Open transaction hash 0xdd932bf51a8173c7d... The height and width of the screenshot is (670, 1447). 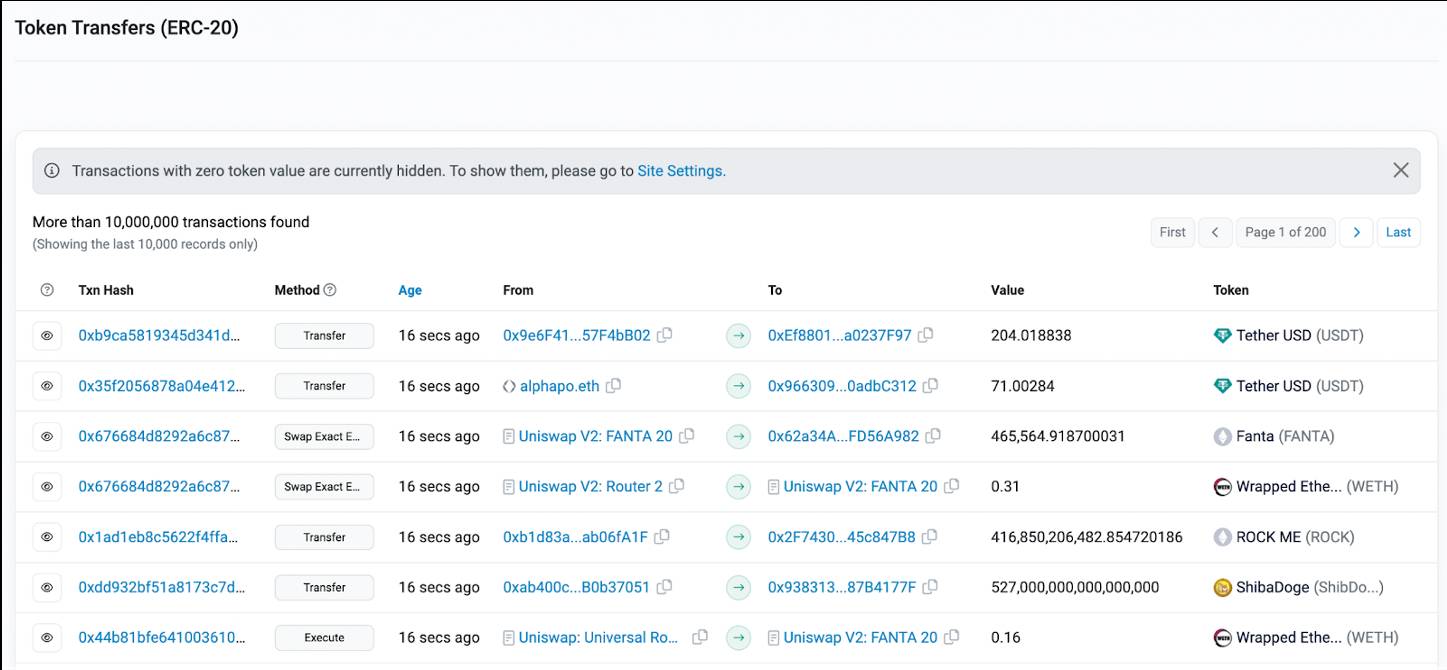[x=162, y=587]
